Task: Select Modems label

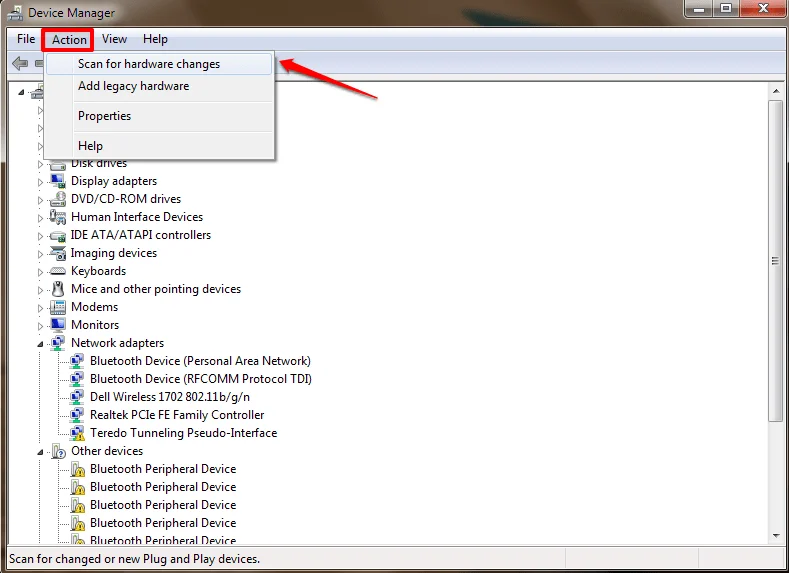Action: tap(95, 307)
